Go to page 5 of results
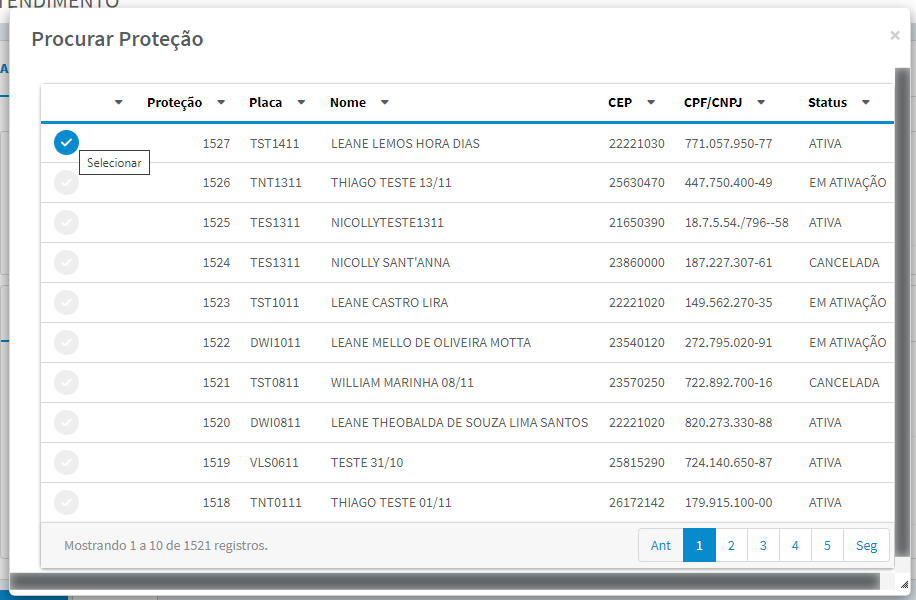916x600 pixels. coord(827,545)
